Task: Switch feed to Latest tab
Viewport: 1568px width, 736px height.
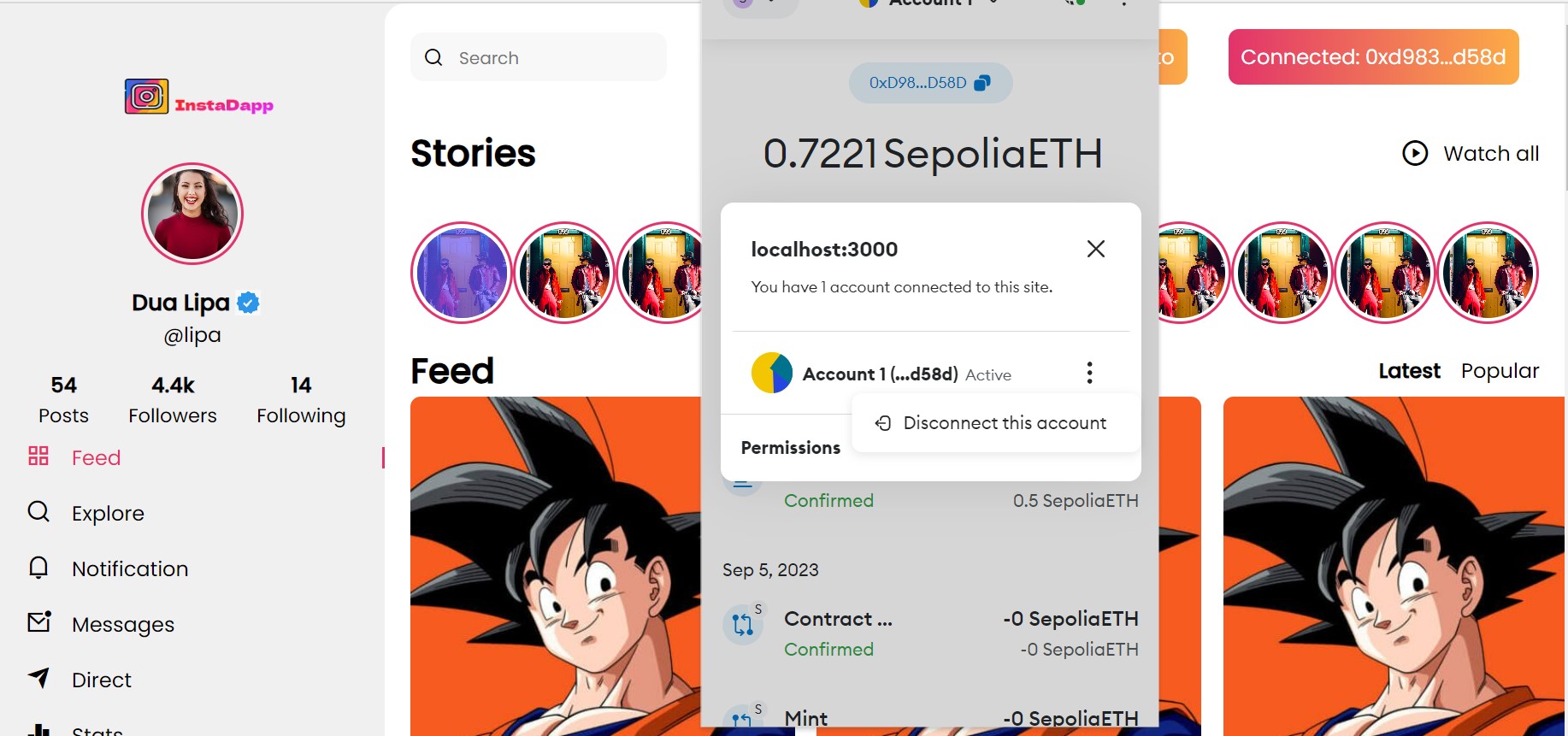Action: [1409, 370]
